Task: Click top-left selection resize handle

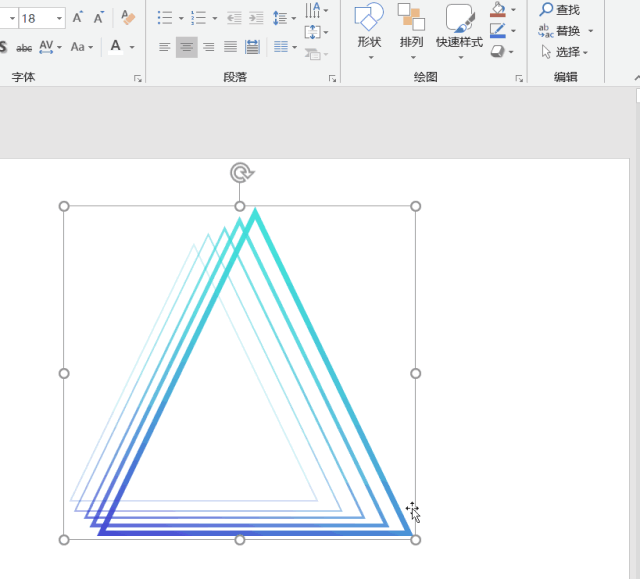Action: coord(64,206)
